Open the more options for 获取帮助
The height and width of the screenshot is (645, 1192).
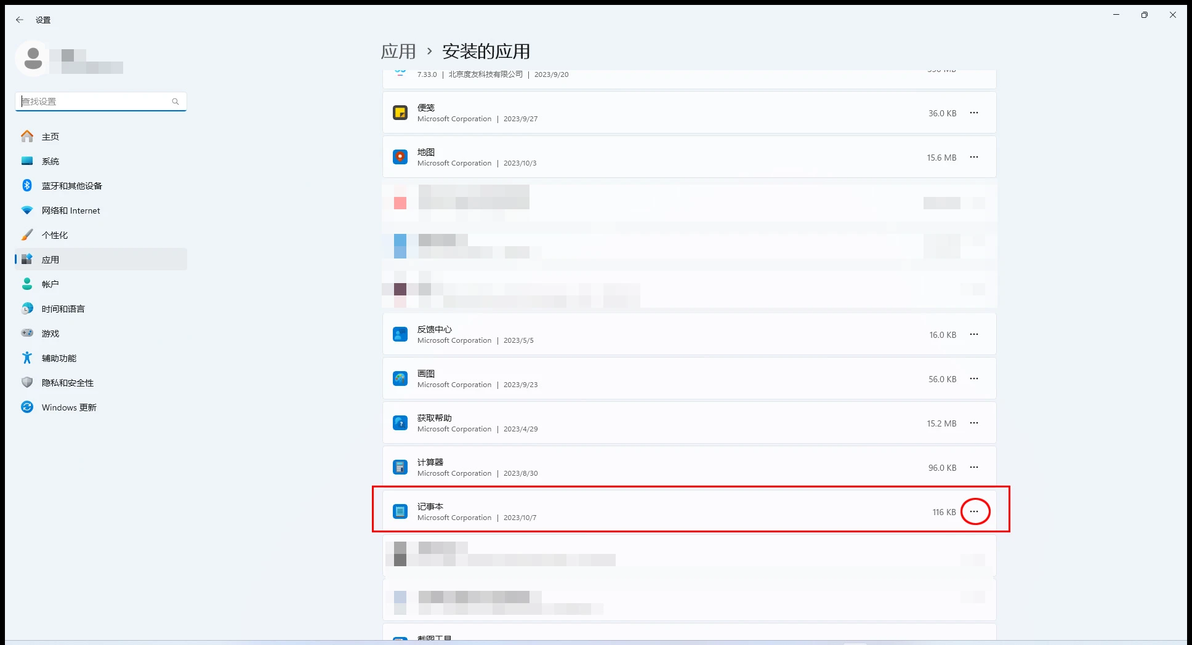click(974, 423)
